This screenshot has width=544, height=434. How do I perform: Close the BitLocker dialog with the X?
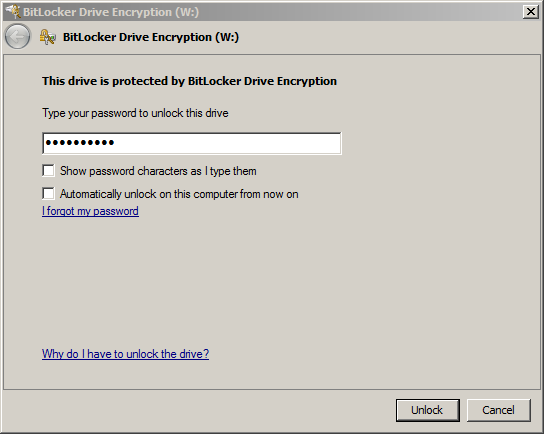pyautogui.click(x=530, y=12)
